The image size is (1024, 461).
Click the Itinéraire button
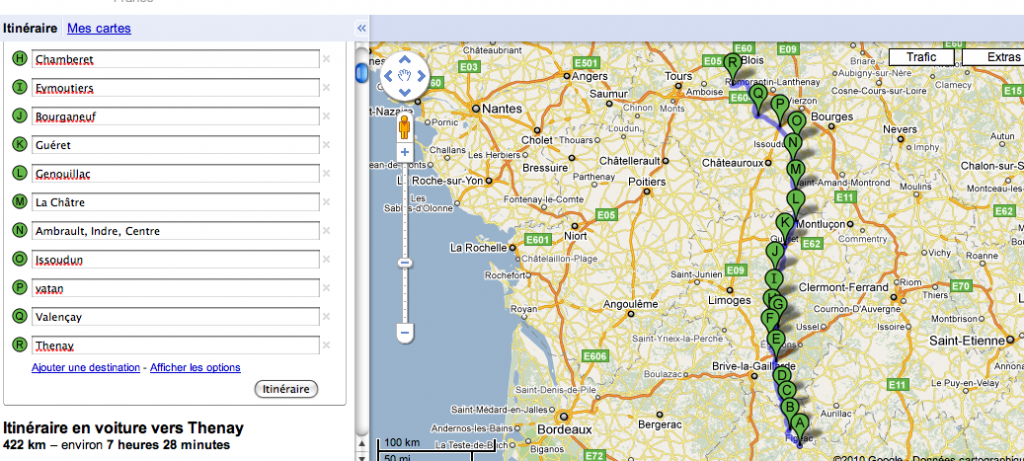(286, 389)
